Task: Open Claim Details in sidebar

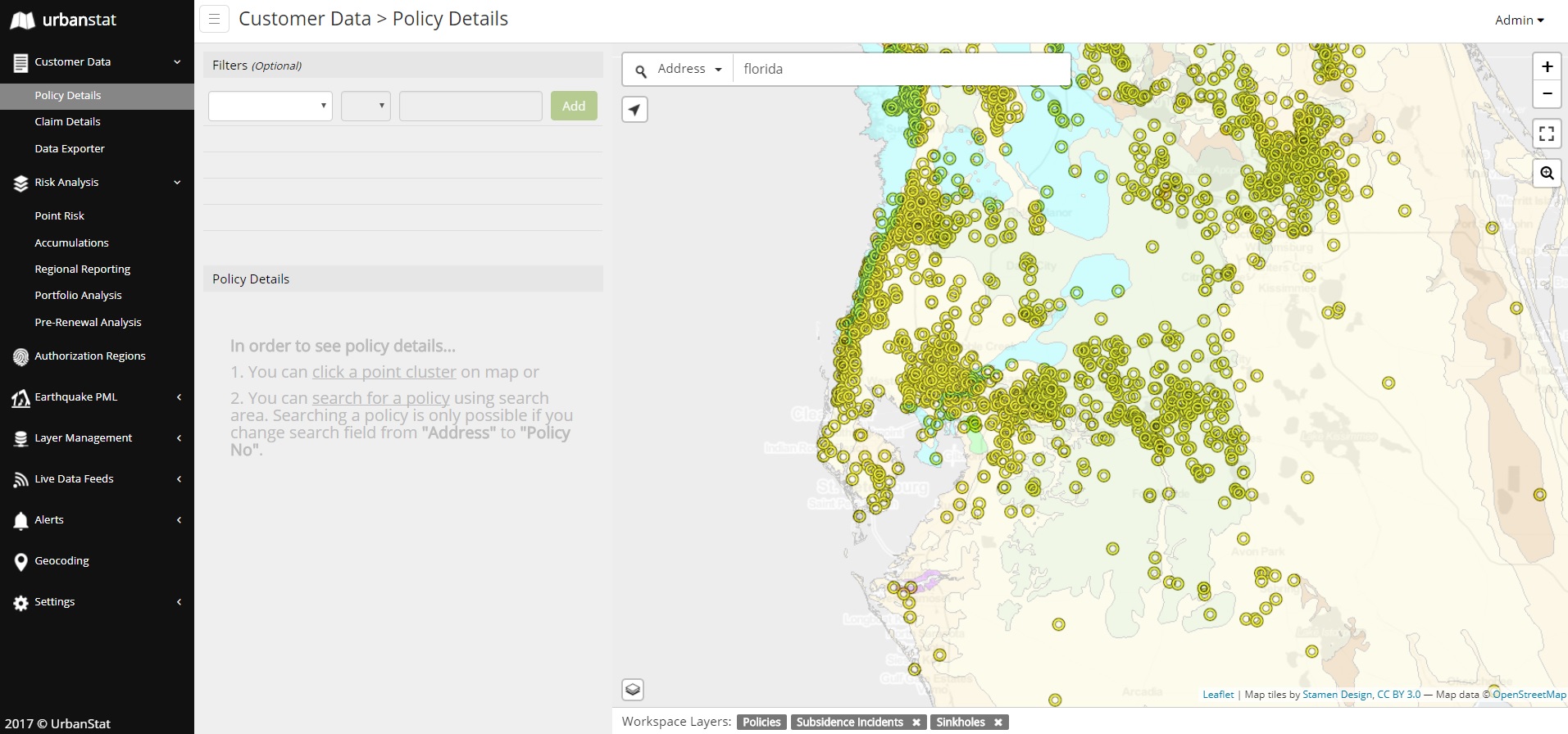Action: 67,121
